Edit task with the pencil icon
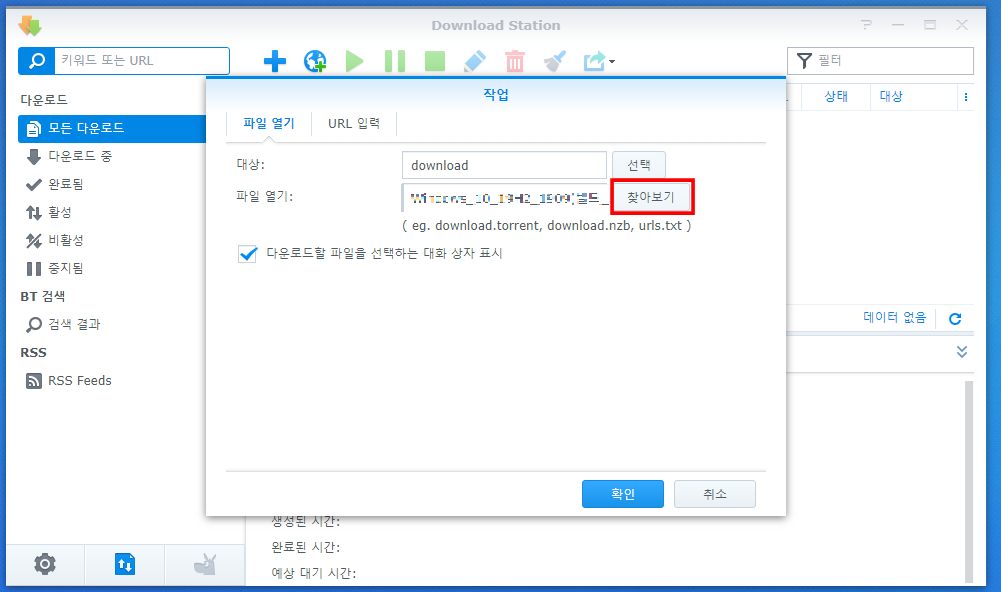1001x592 pixels. click(474, 61)
